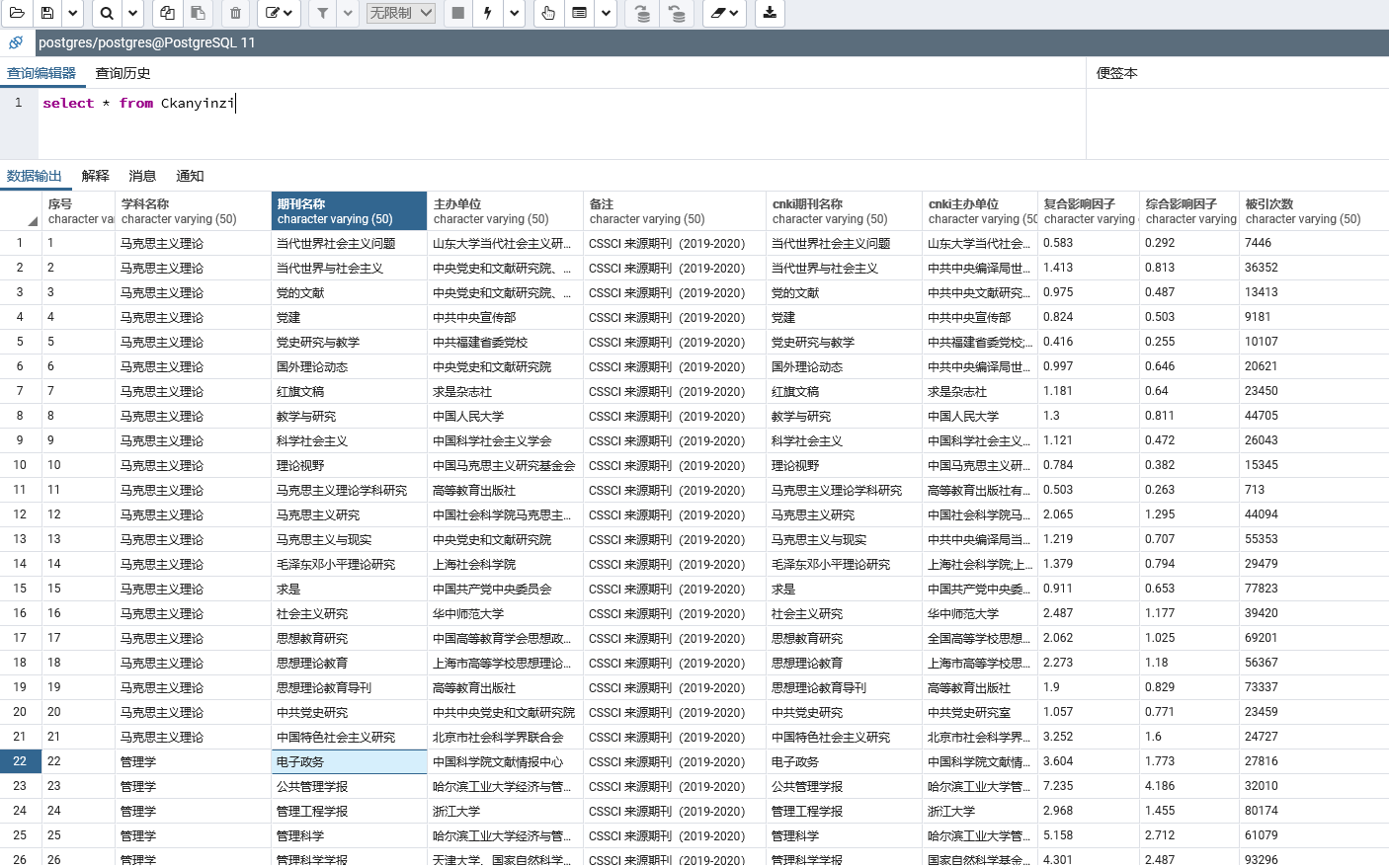This screenshot has height=868, width=1389.
Task: Paste rows using the paste icon
Action: [x=198, y=13]
